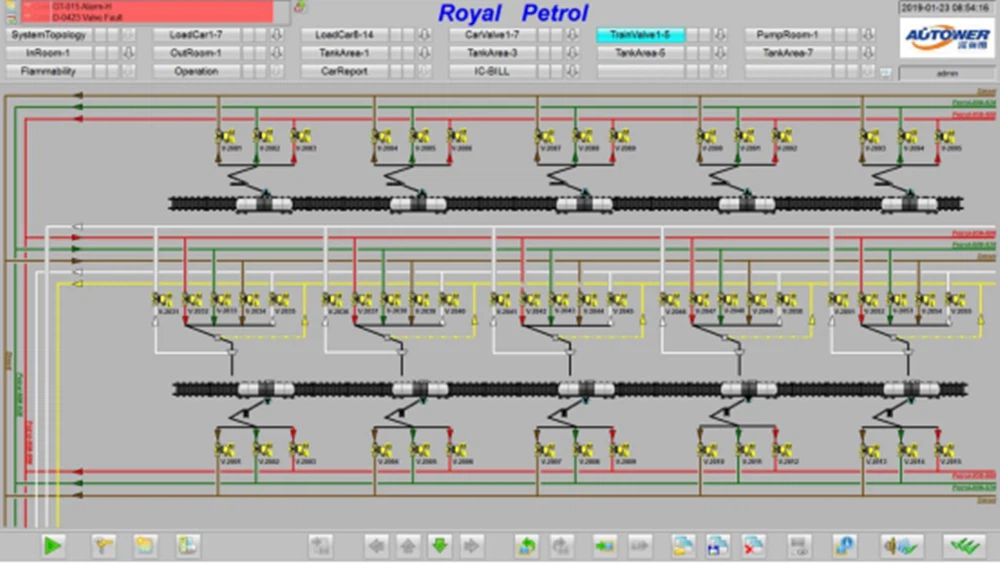Open the CarValve1-7 screen

click(492, 35)
